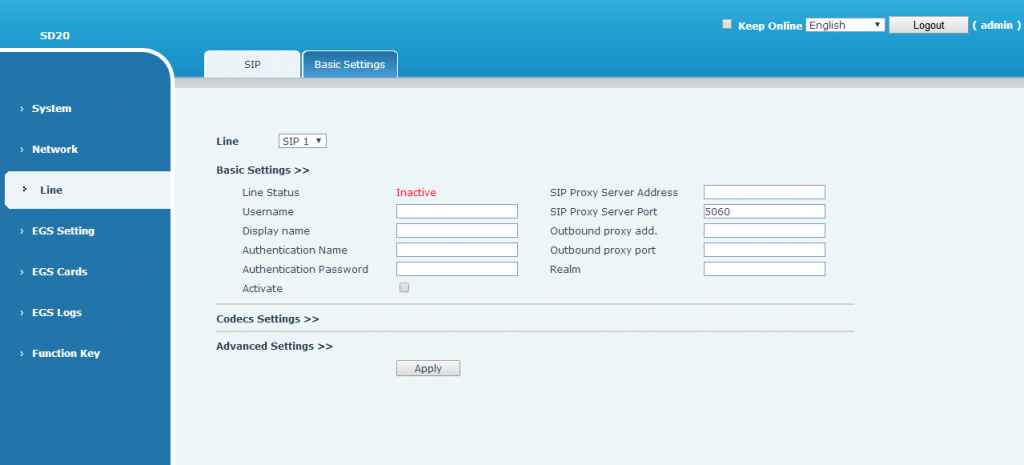Image resolution: width=1024 pixels, height=465 pixels.
Task: Open the English language dropdown
Action: pos(845,25)
